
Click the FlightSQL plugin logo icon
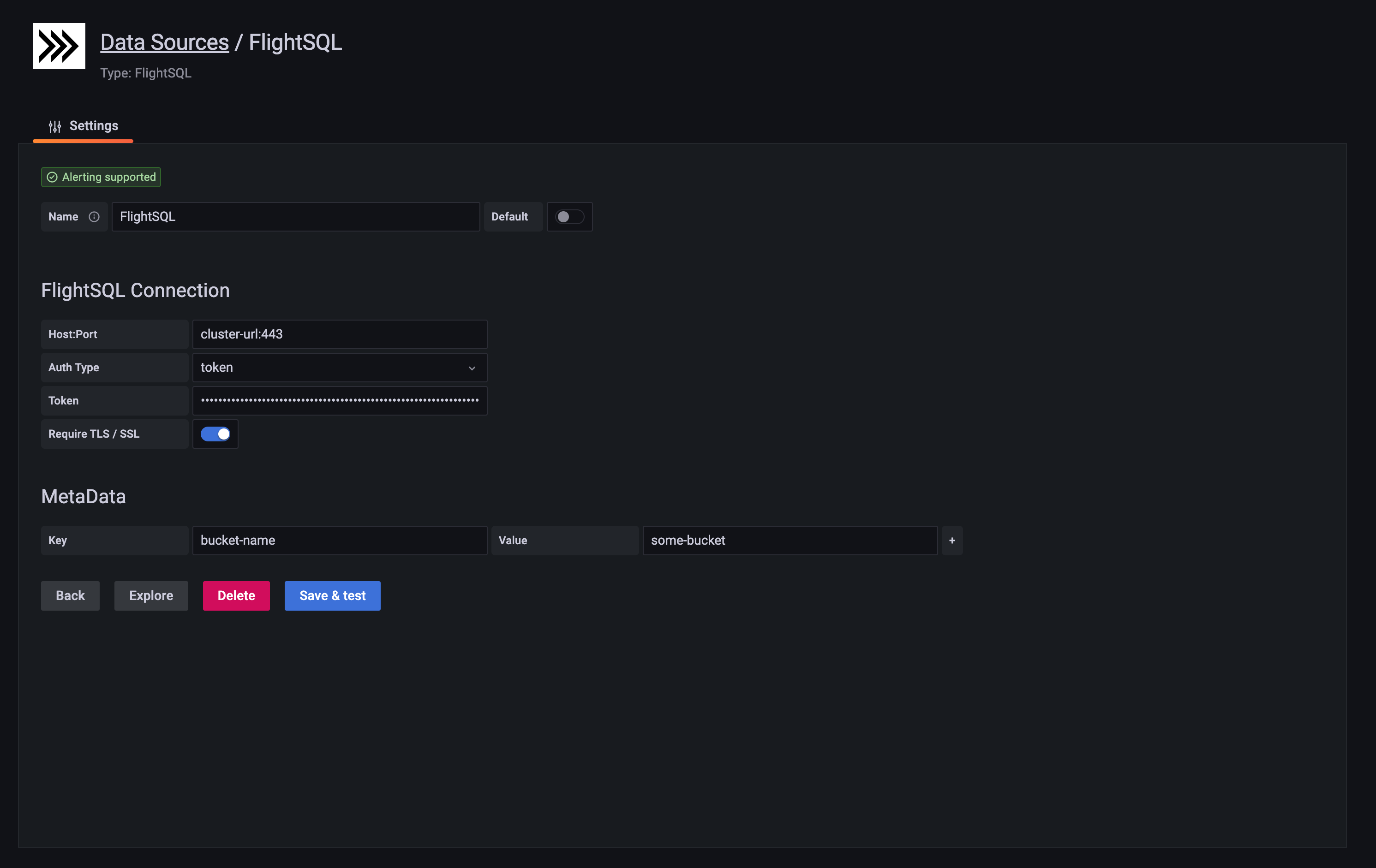59,46
